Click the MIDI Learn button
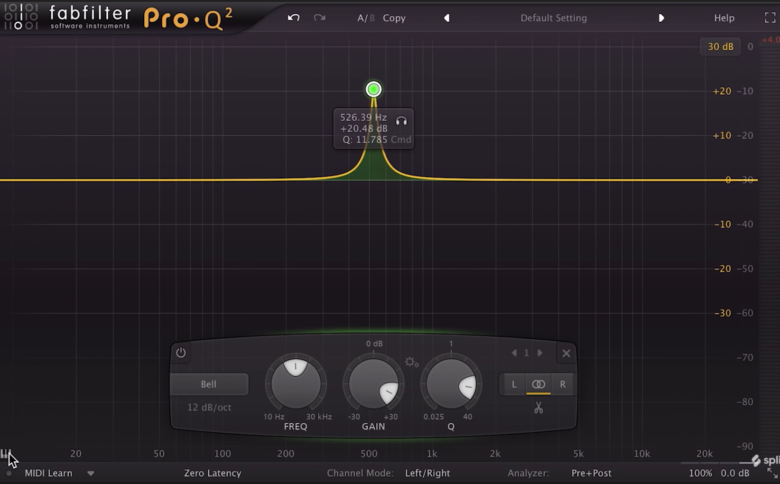This screenshot has height=484, width=780. click(x=48, y=473)
